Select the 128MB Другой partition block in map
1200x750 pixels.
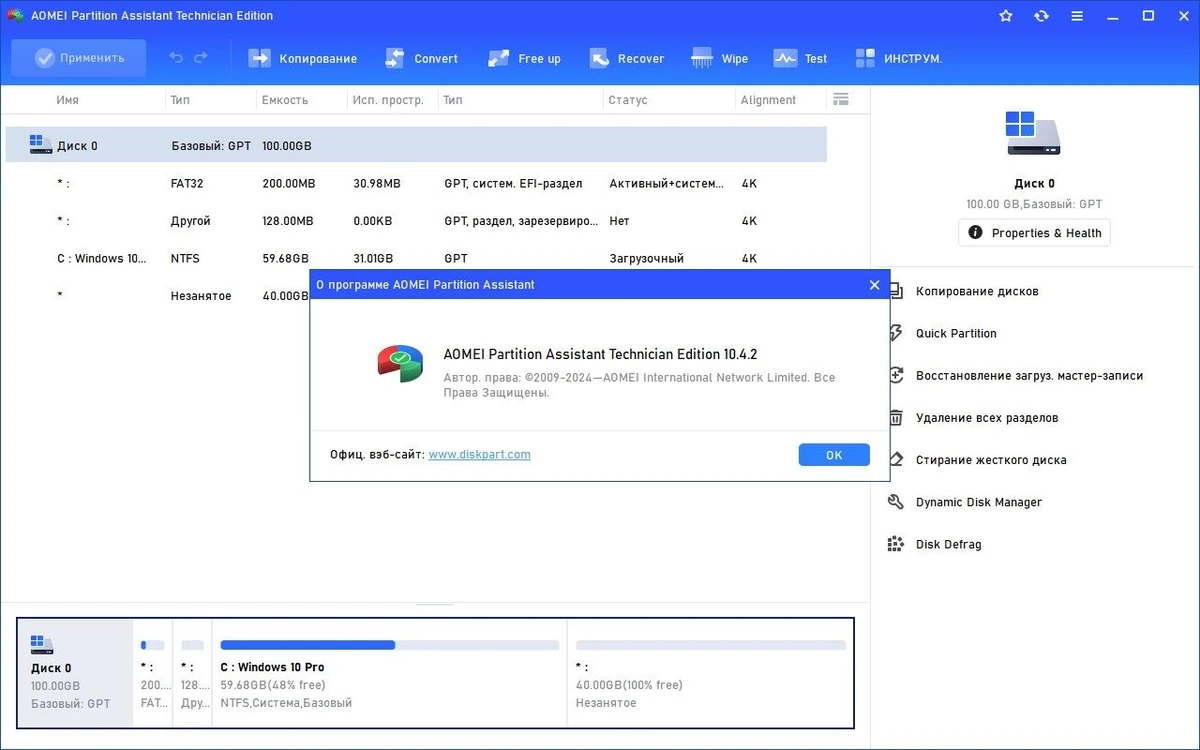pos(192,673)
